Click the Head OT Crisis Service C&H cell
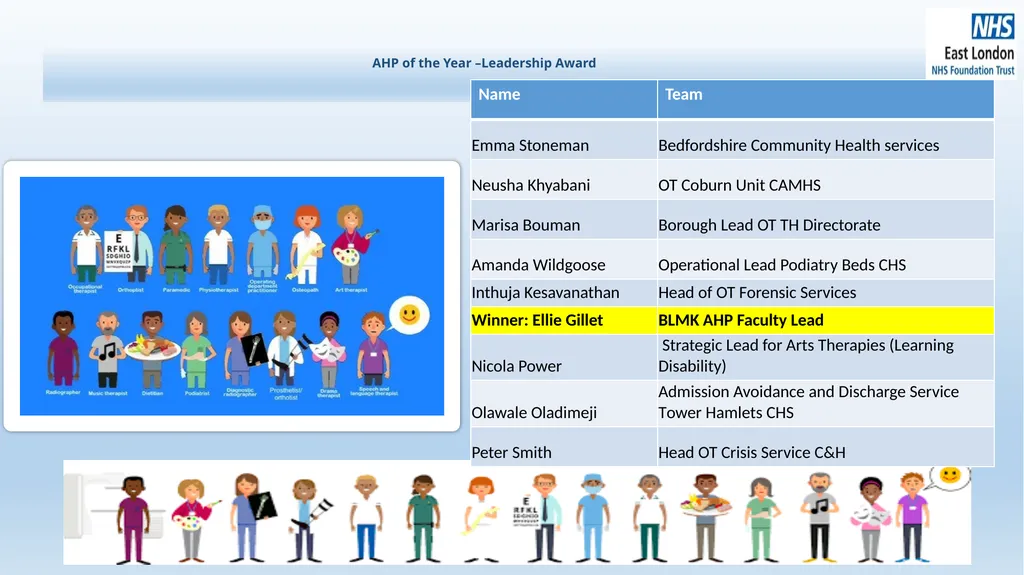The width and height of the screenshot is (1024, 575). click(x=825, y=447)
